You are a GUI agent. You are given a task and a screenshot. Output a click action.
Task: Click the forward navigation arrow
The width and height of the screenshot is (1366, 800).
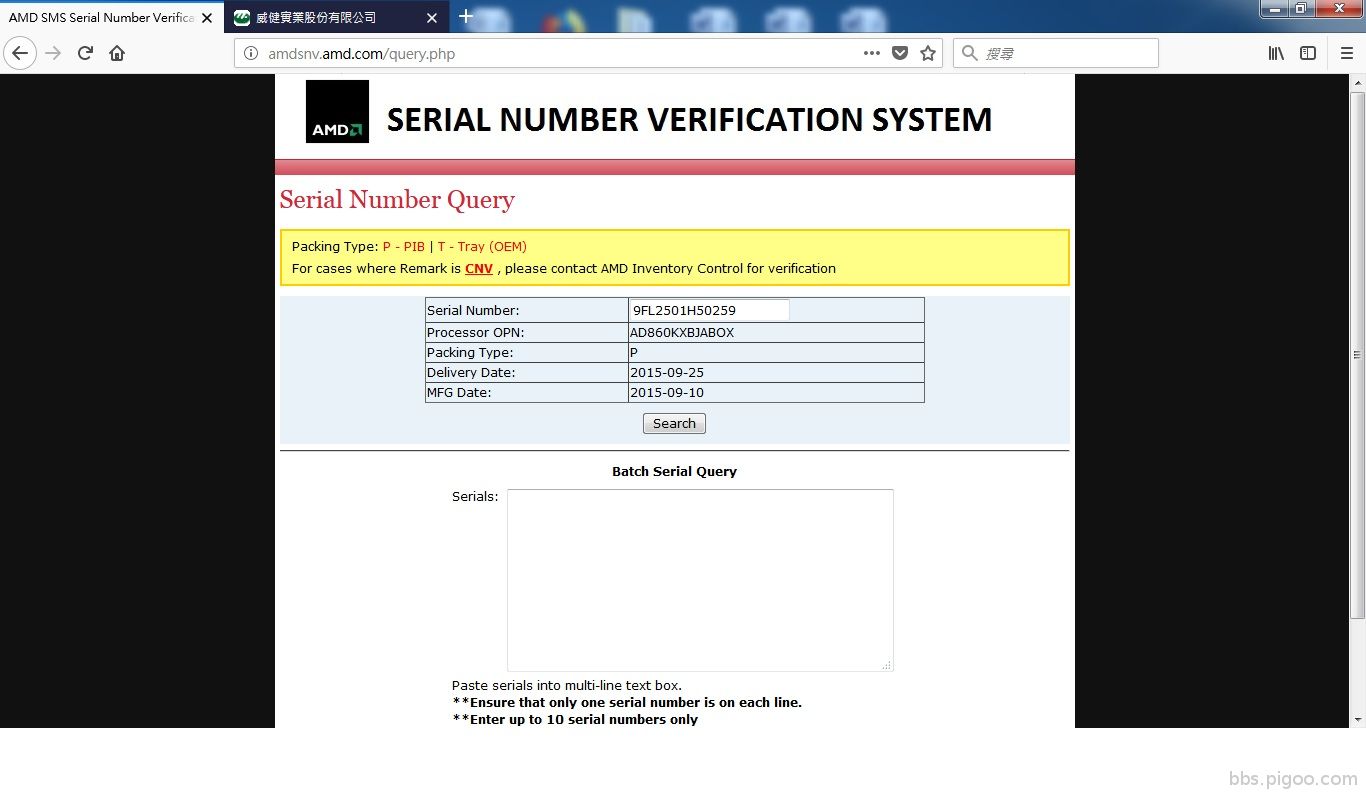53,53
